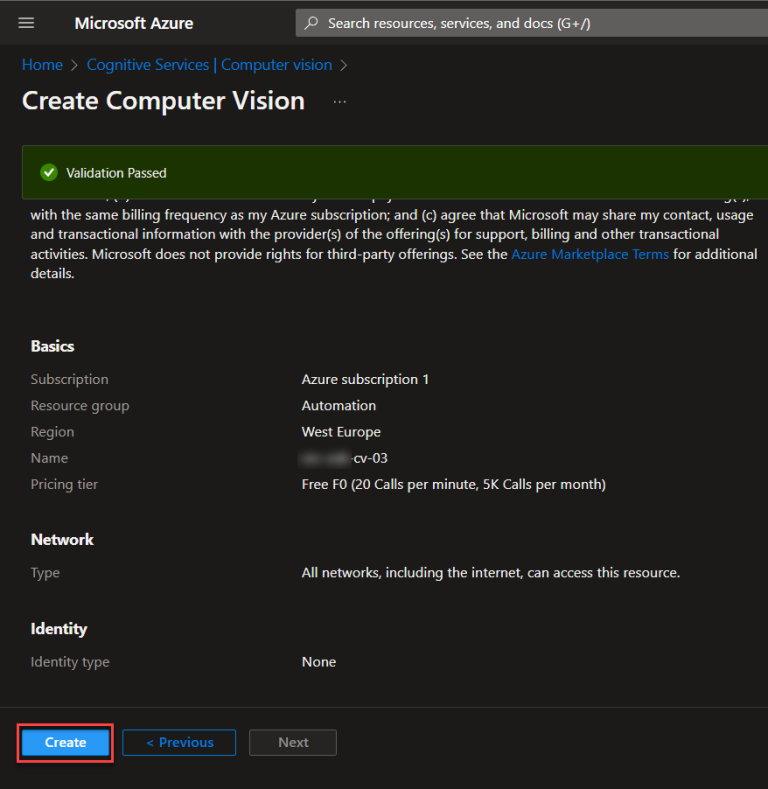Select the Network section heading

click(x=62, y=539)
